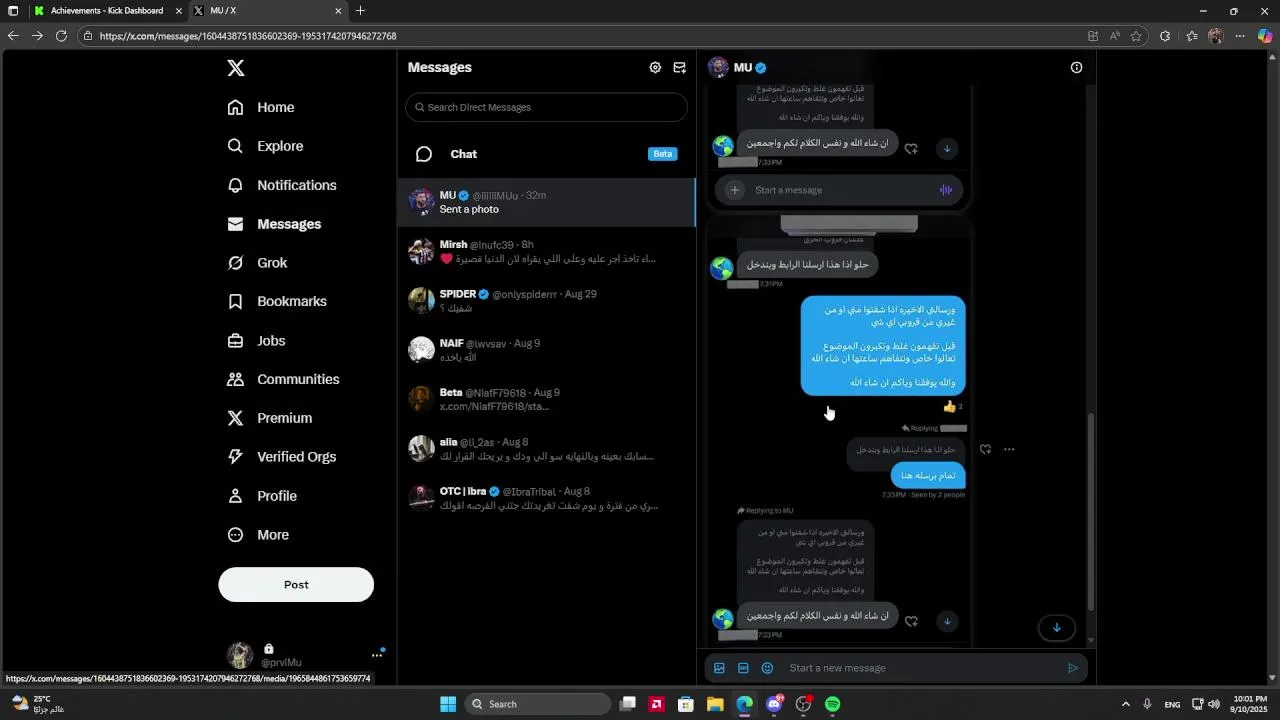Click the Communities people icon

[236, 379]
